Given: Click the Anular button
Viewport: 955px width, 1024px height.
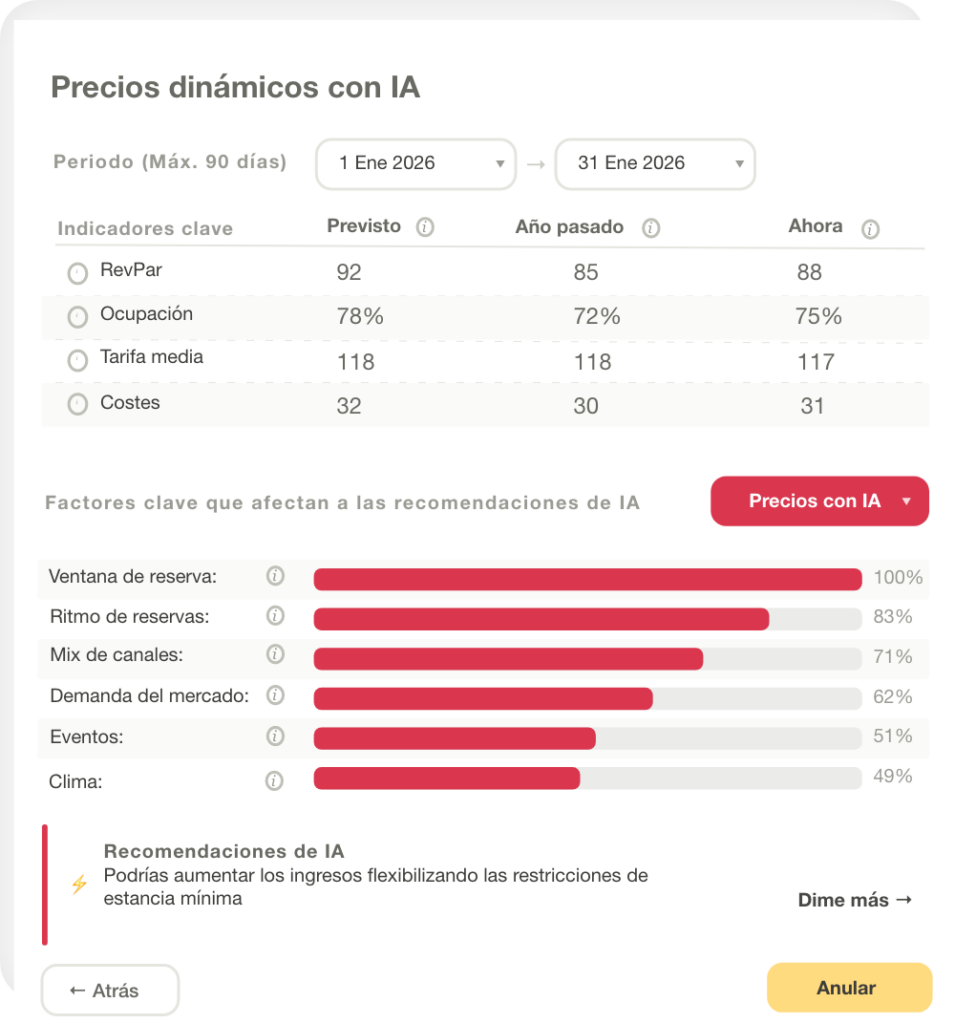Looking at the screenshot, I should (848, 988).
